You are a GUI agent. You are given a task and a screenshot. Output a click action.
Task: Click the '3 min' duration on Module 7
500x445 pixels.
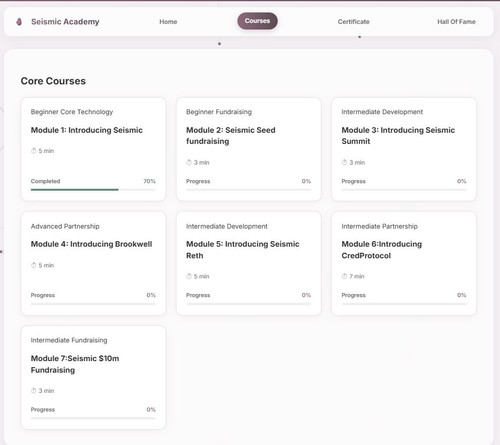pos(46,391)
